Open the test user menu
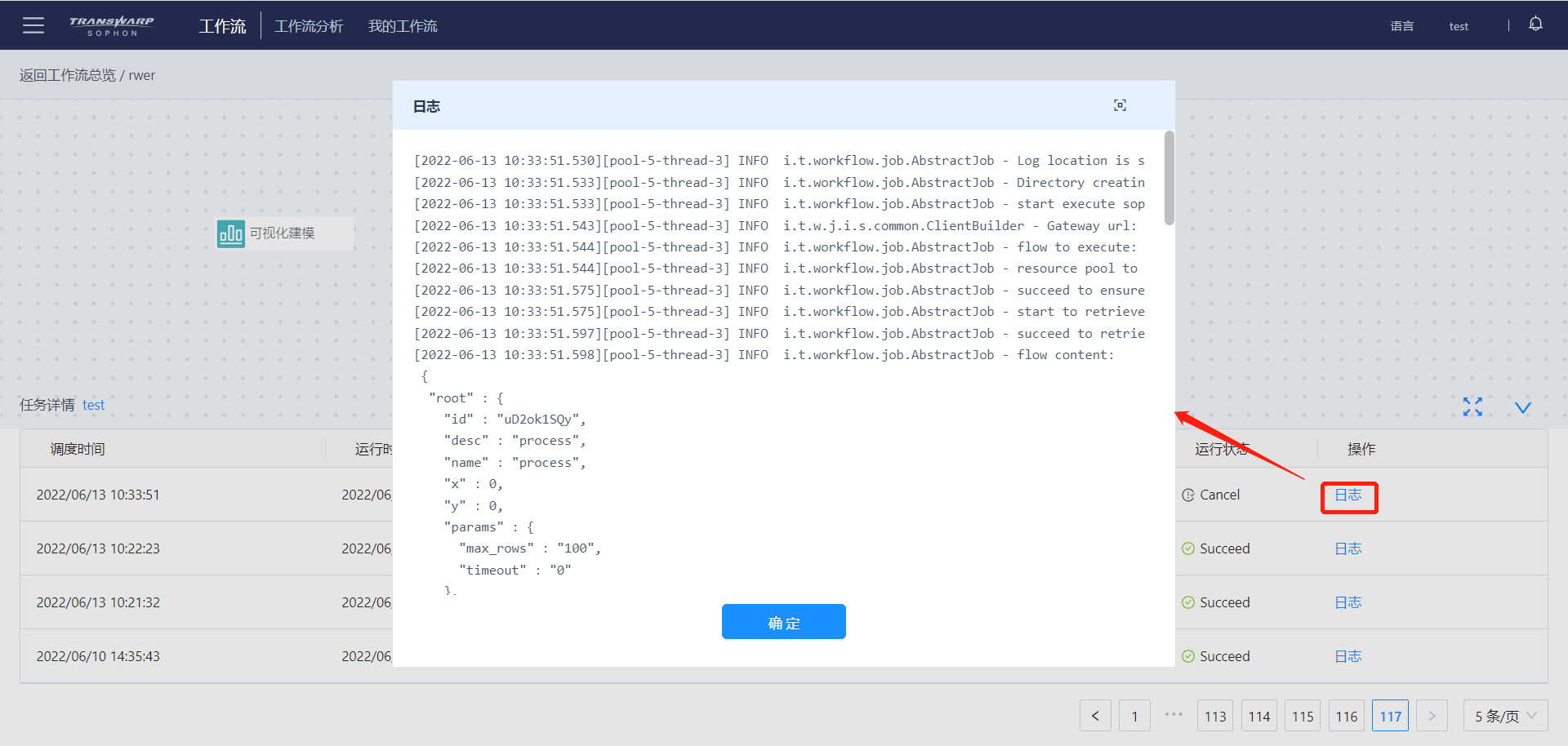 [x=1459, y=26]
